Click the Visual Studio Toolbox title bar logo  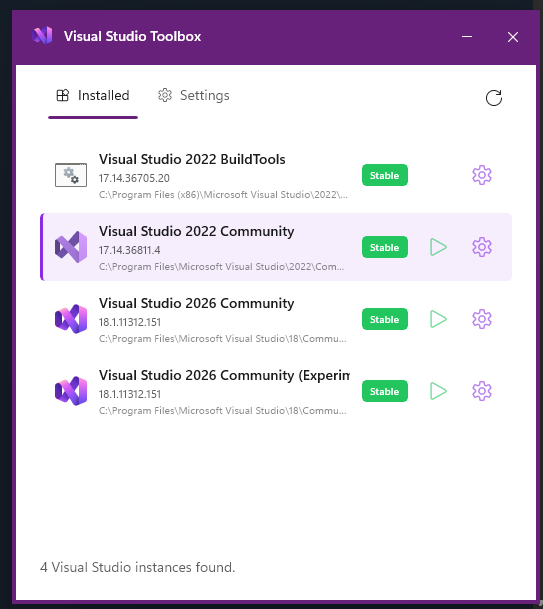(x=42, y=36)
